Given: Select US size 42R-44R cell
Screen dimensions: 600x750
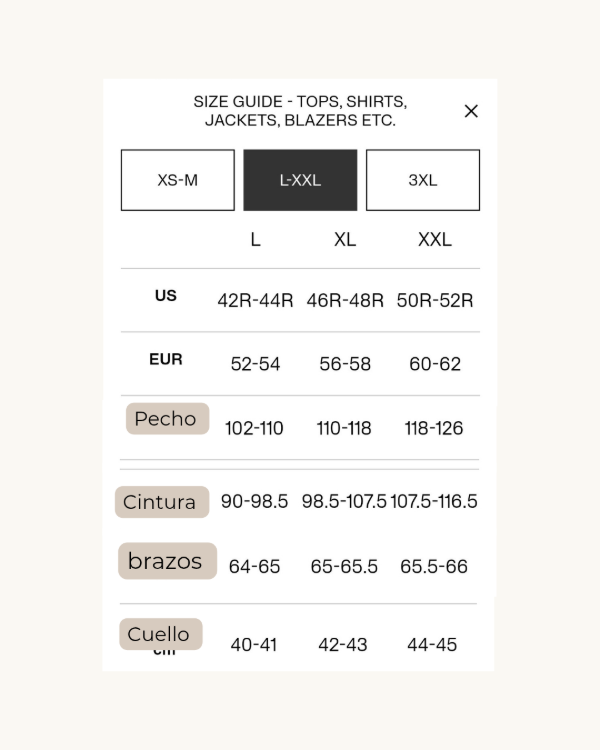Looking at the screenshot, I should (255, 301).
